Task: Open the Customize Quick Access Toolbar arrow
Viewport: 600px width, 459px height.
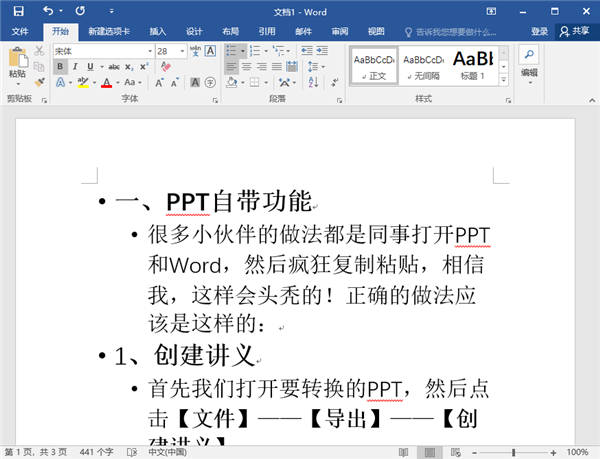Action: click(111, 11)
